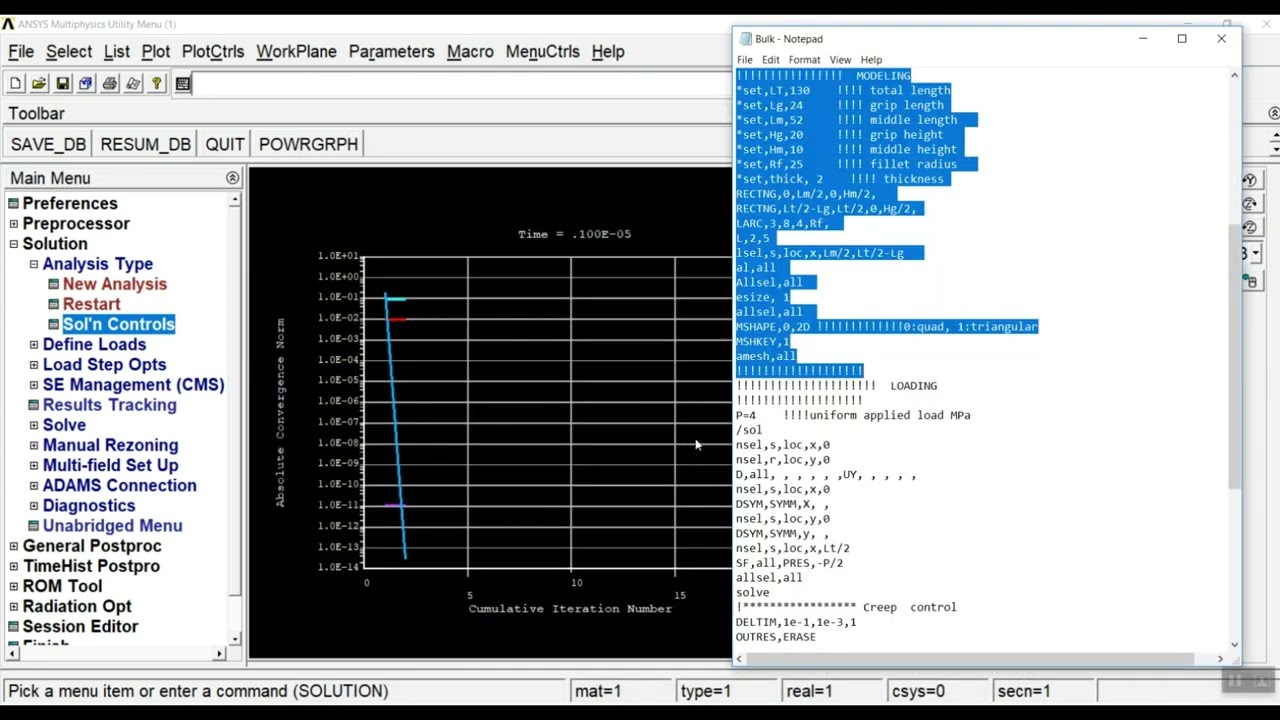Image resolution: width=1280 pixels, height=720 pixels.
Task: Open the Plot menu
Action: point(155,52)
